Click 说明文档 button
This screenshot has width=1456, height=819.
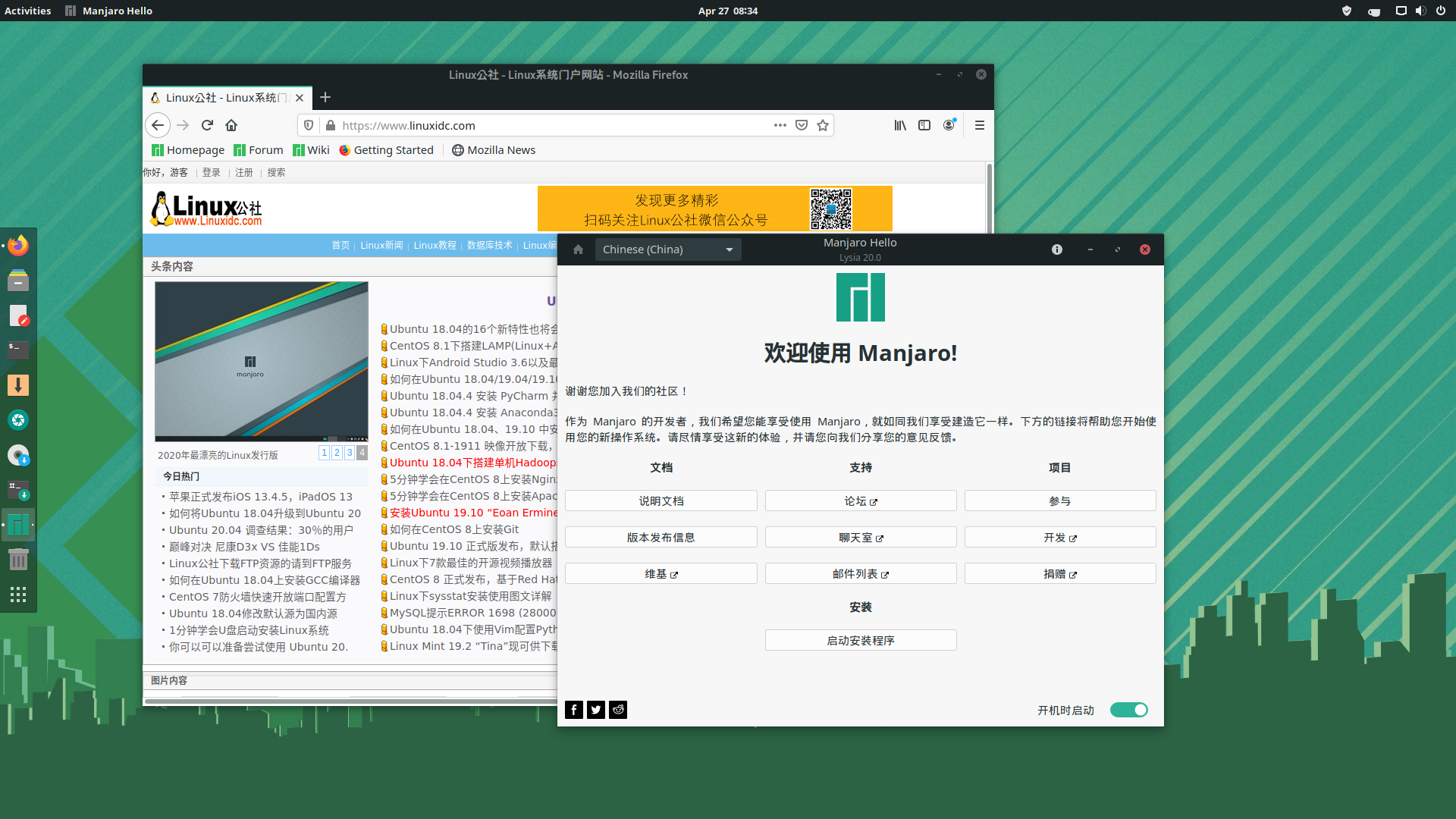pyautogui.click(x=661, y=500)
